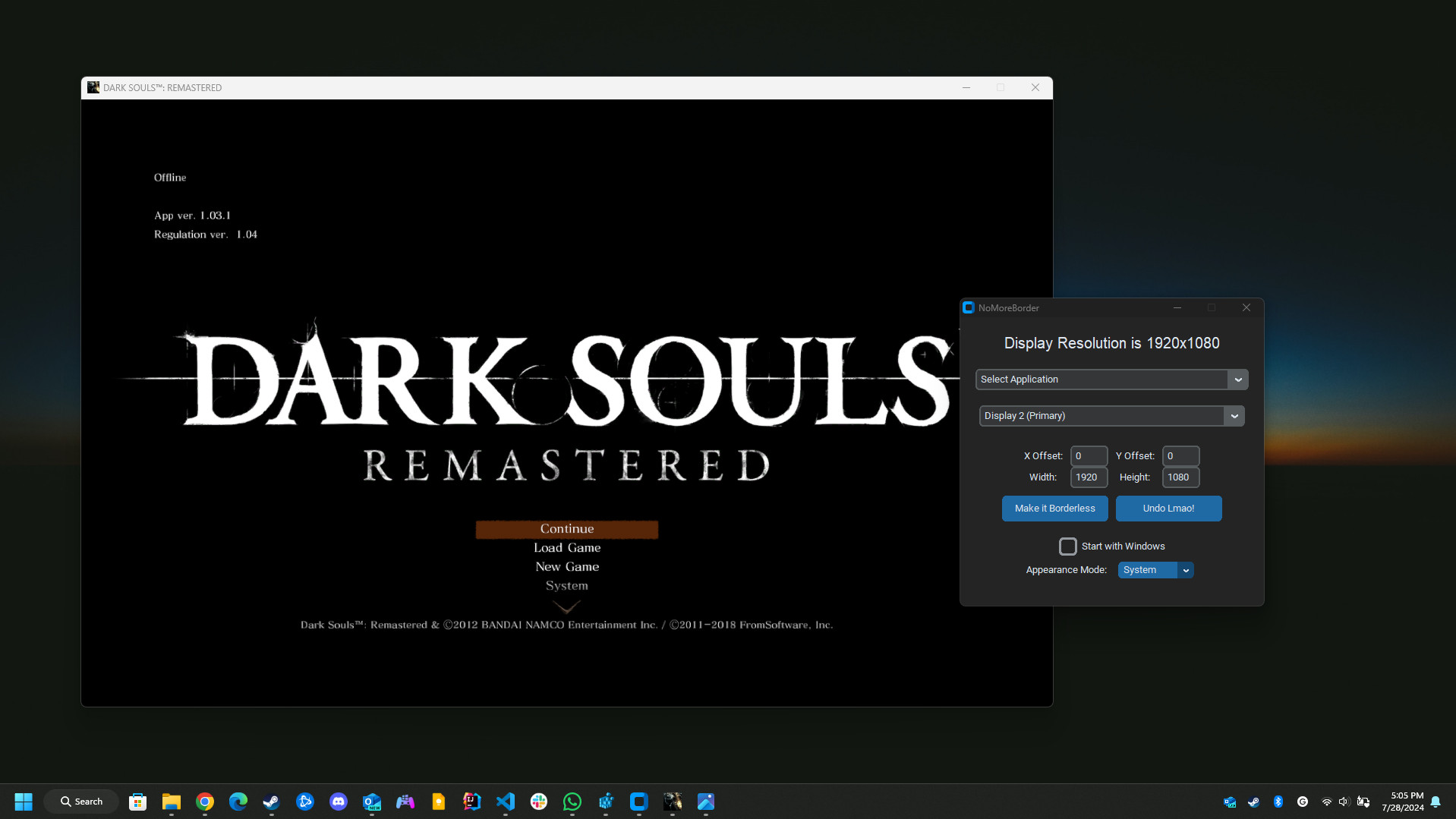
Task: Click the Width input field
Action: (x=1089, y=477)
